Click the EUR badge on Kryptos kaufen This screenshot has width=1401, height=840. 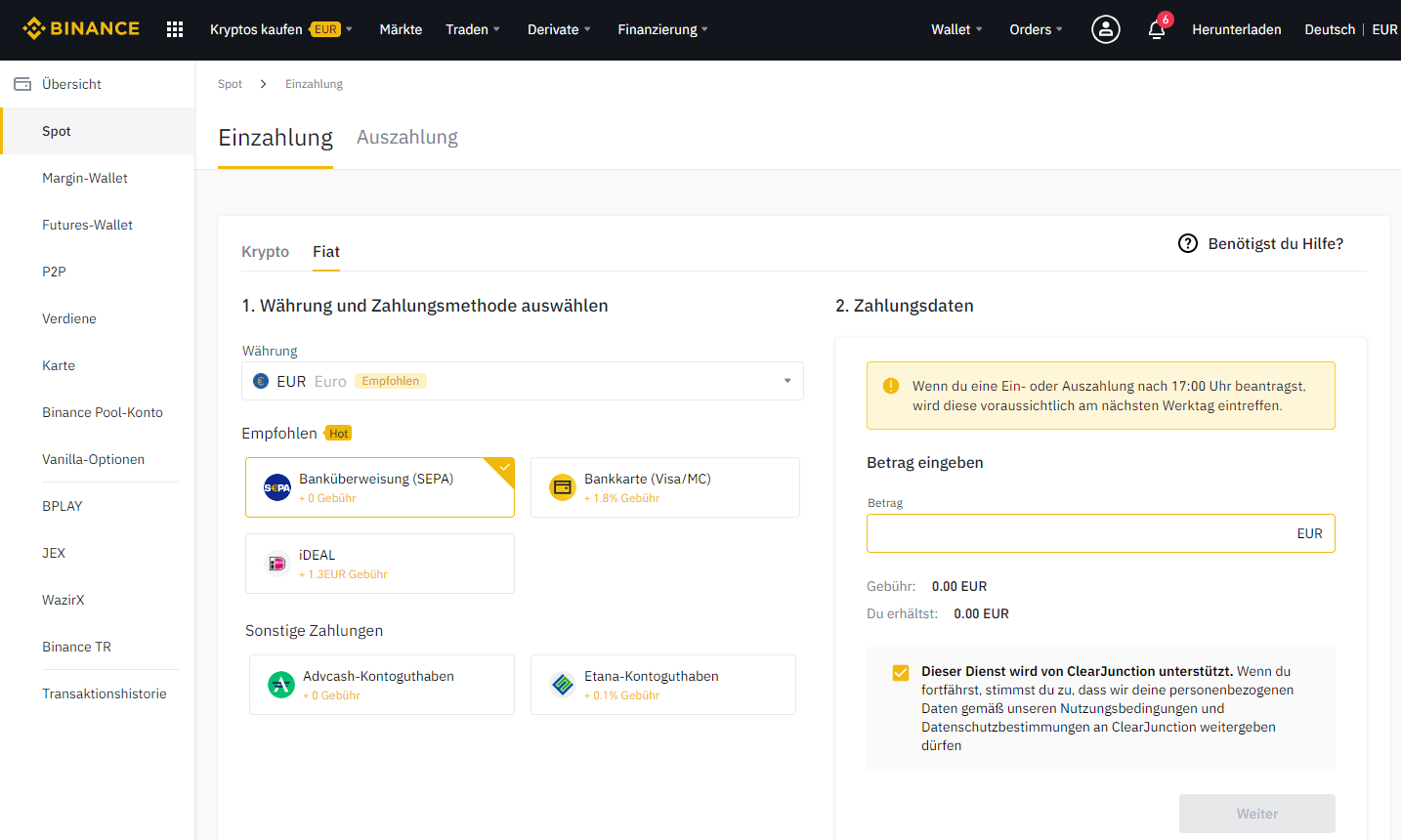click(x=325, y=29)
